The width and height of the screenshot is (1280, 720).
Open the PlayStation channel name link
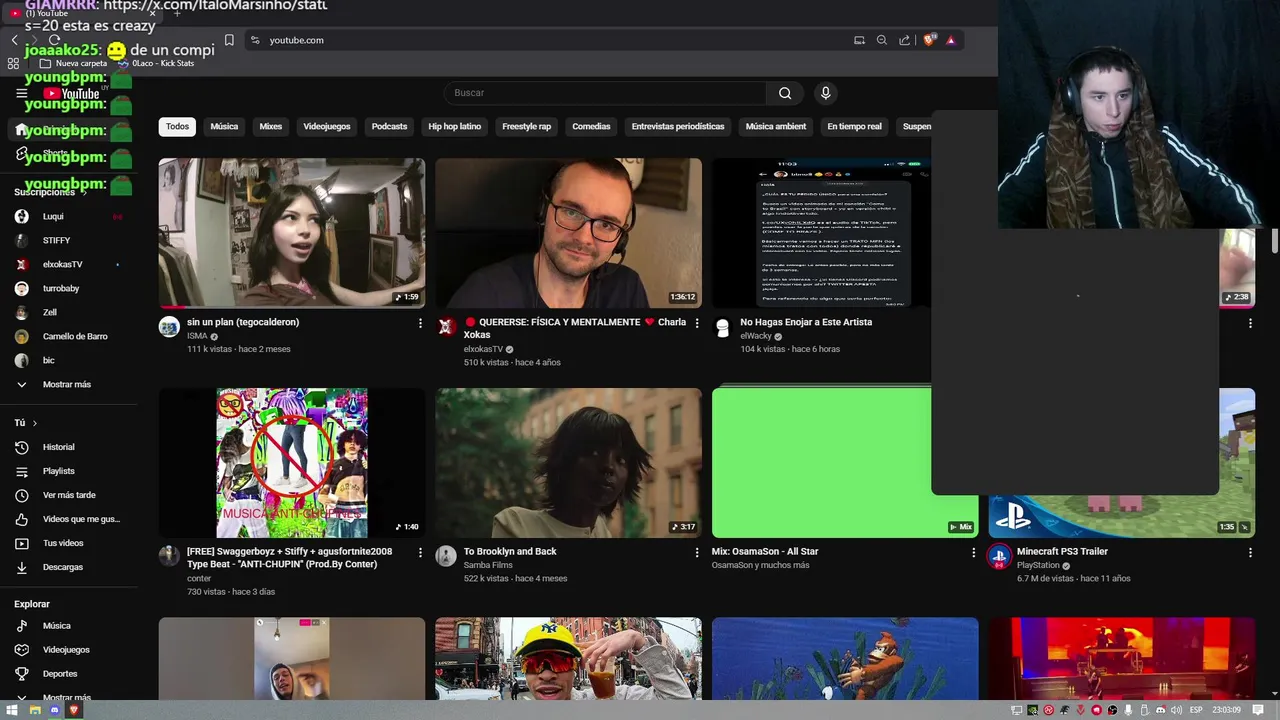[x=1038, y=565]
